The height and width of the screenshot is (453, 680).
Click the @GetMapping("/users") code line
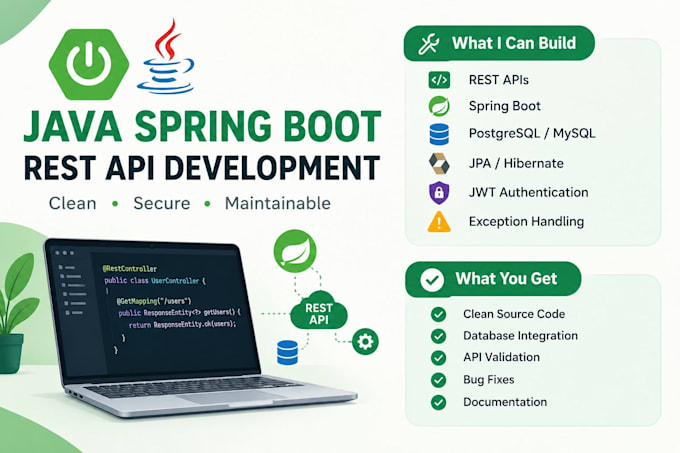pyautogui.click(x=154, y=301)
